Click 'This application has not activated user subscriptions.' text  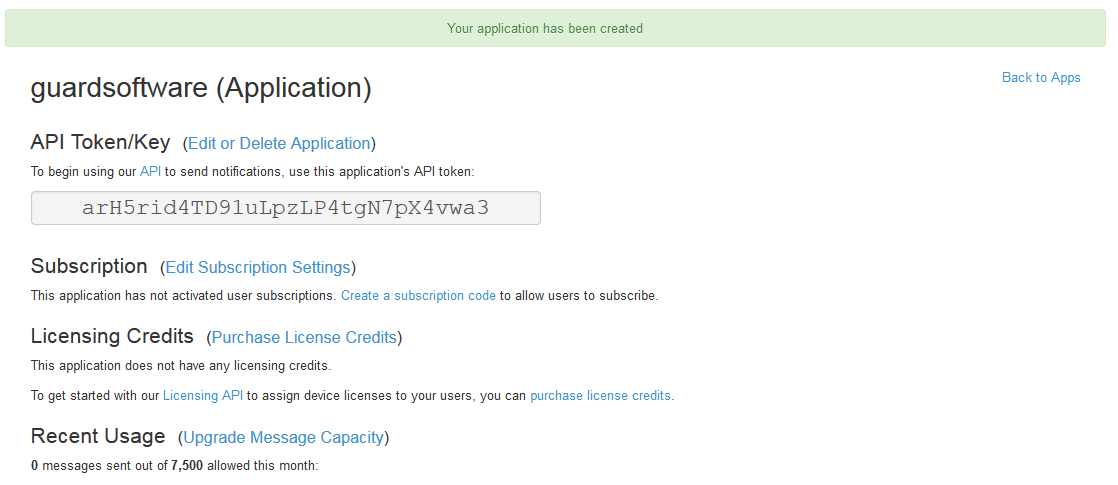[184, 295]
